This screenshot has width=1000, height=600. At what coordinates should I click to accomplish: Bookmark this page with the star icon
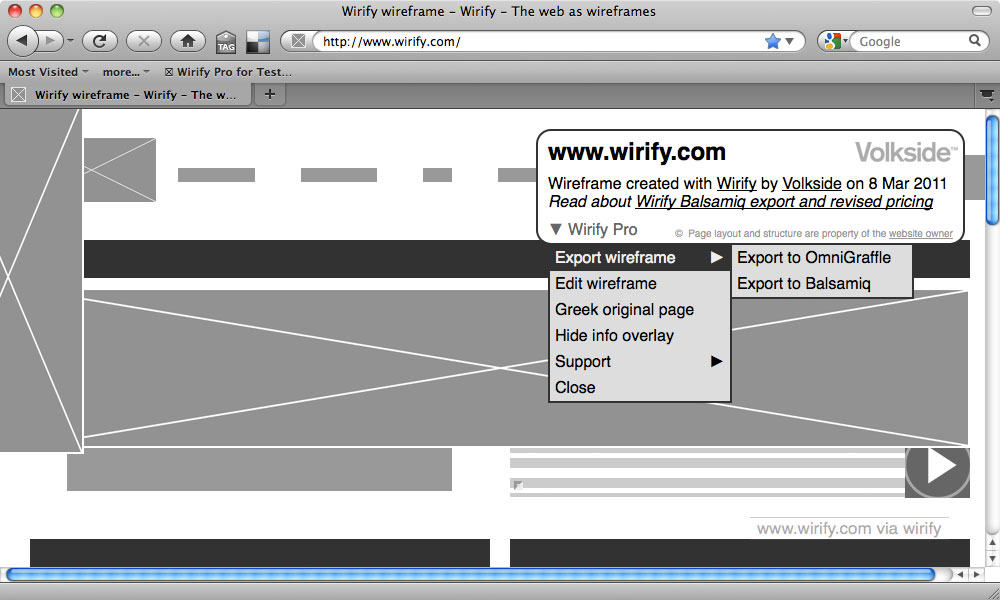(x=772, y=41)
